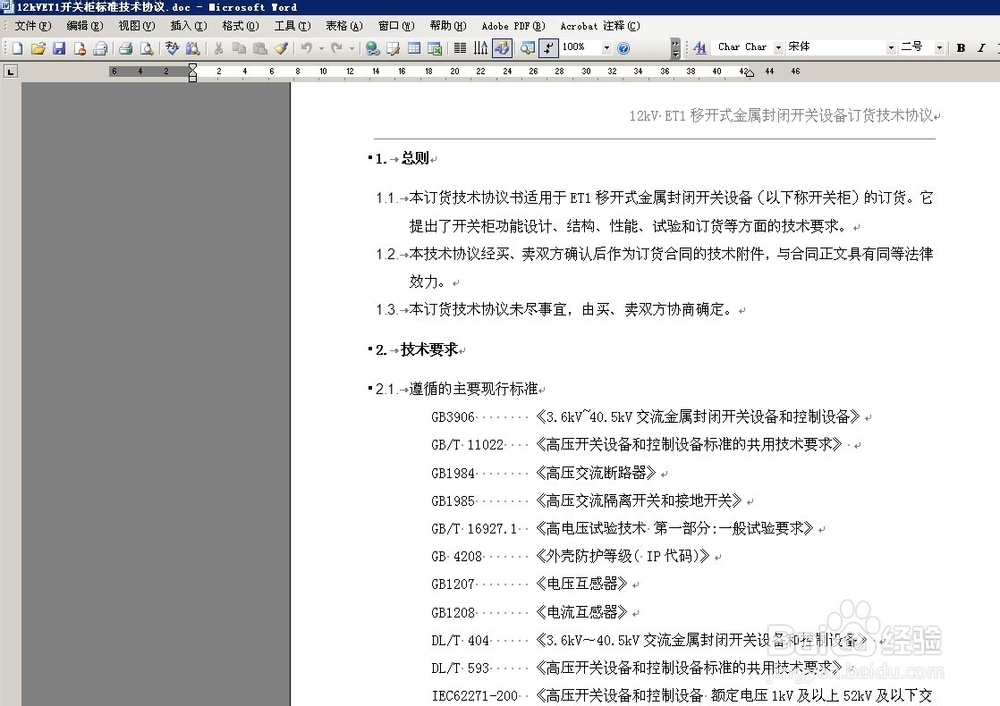Open the 插入(I) menu

coord(188,26)
